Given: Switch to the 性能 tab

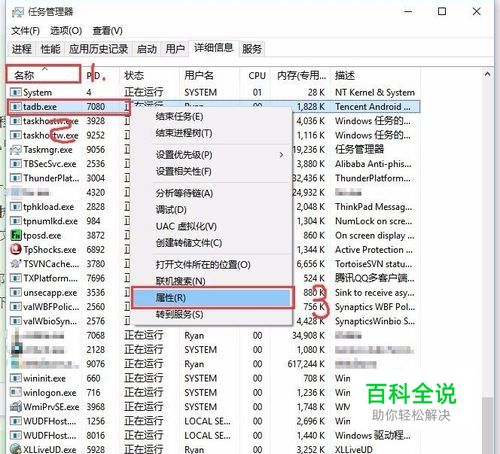Looking at the screenshot, I should 51,49.
